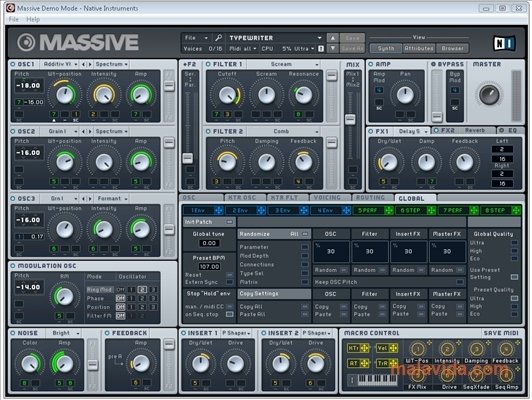Click the AT macro source handle
Image resolution: width=532 pixels, height=400 pixels.
[358, 363]
